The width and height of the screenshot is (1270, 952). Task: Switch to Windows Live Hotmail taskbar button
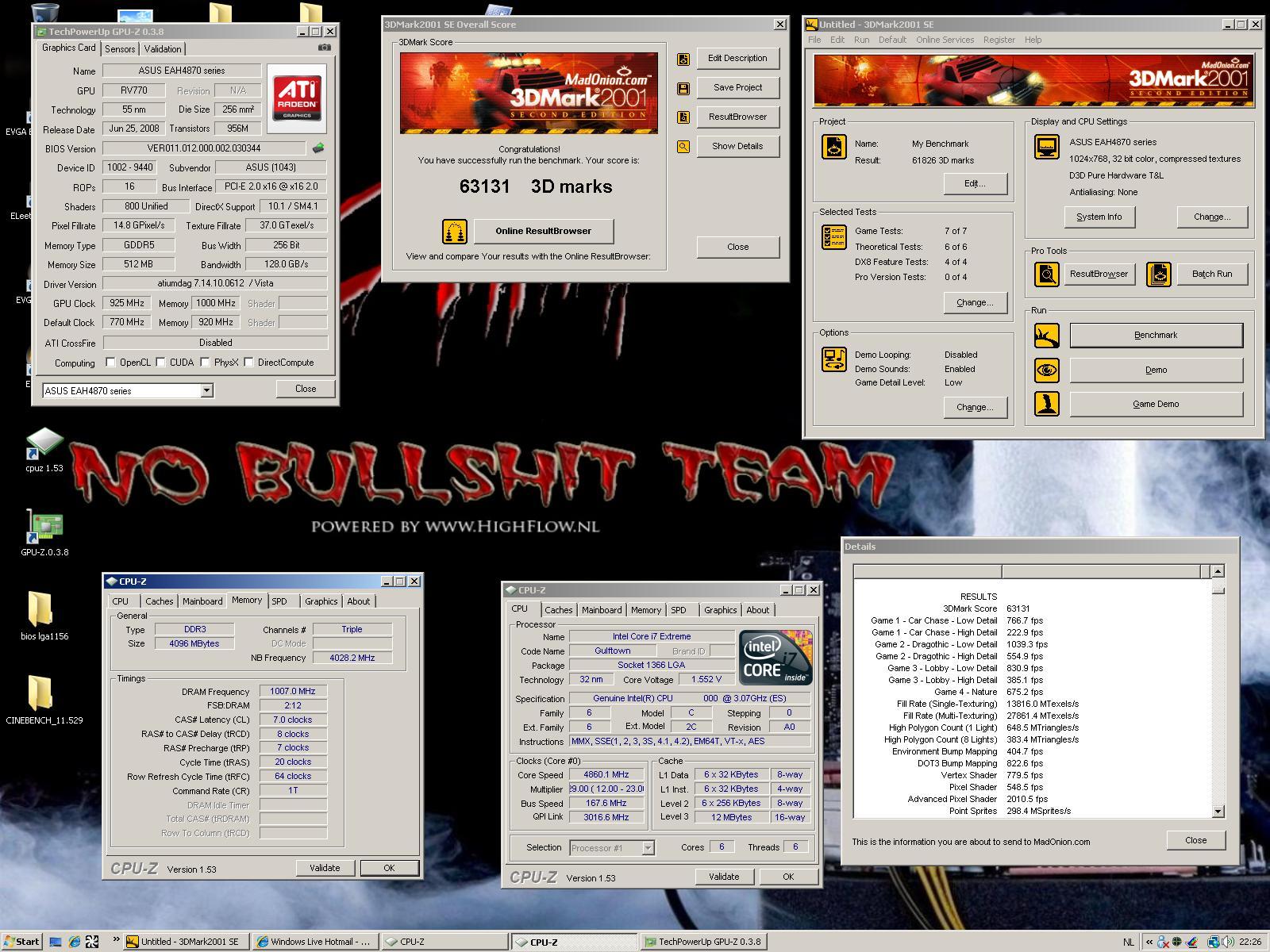315,942
